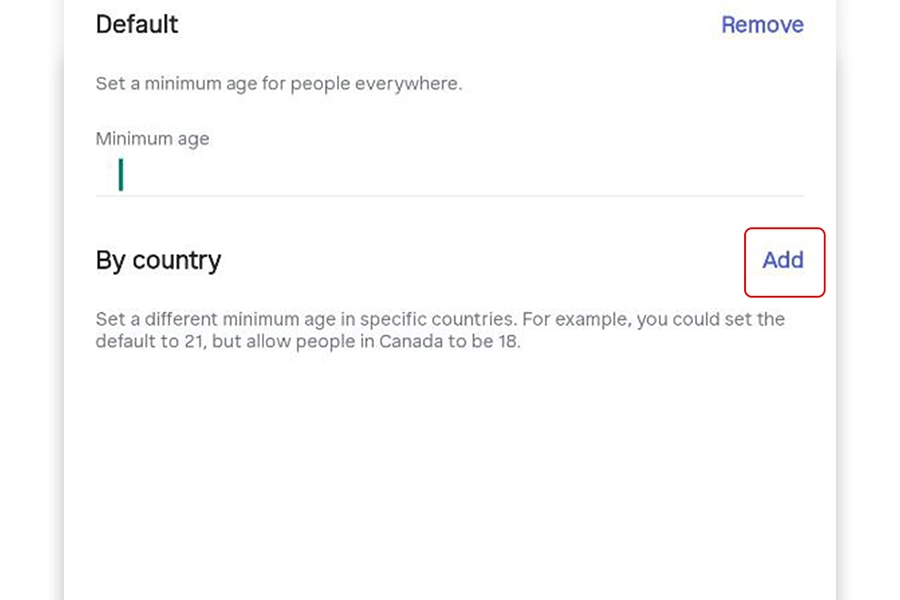Image resolution: width=900 pixels, height=600 pixels.
Task: Click the number 18 after Canada
Action: tap(510, 341)
